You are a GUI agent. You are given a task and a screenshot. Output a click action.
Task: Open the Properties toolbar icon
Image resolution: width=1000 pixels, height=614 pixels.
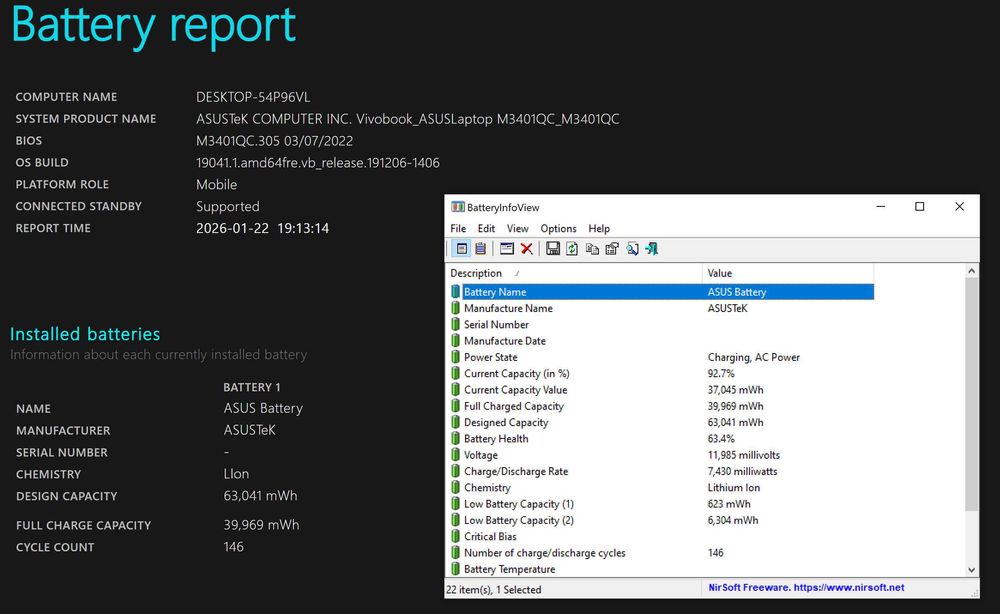coord(612,249)
